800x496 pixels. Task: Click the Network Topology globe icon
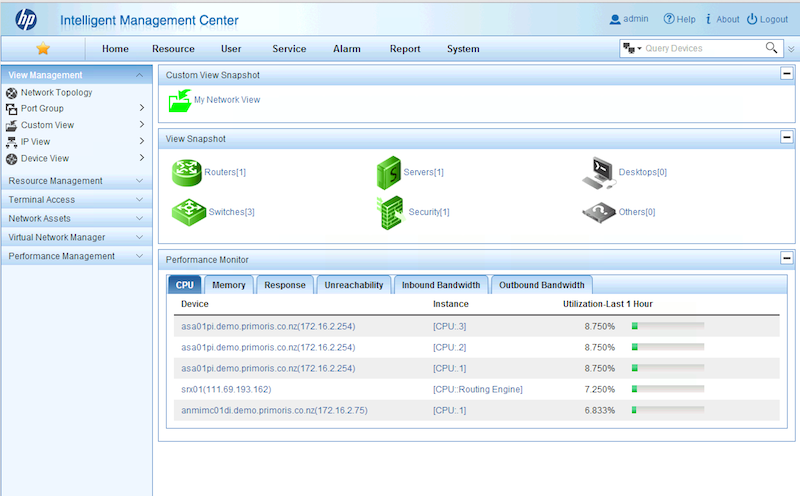click(11, 93)
